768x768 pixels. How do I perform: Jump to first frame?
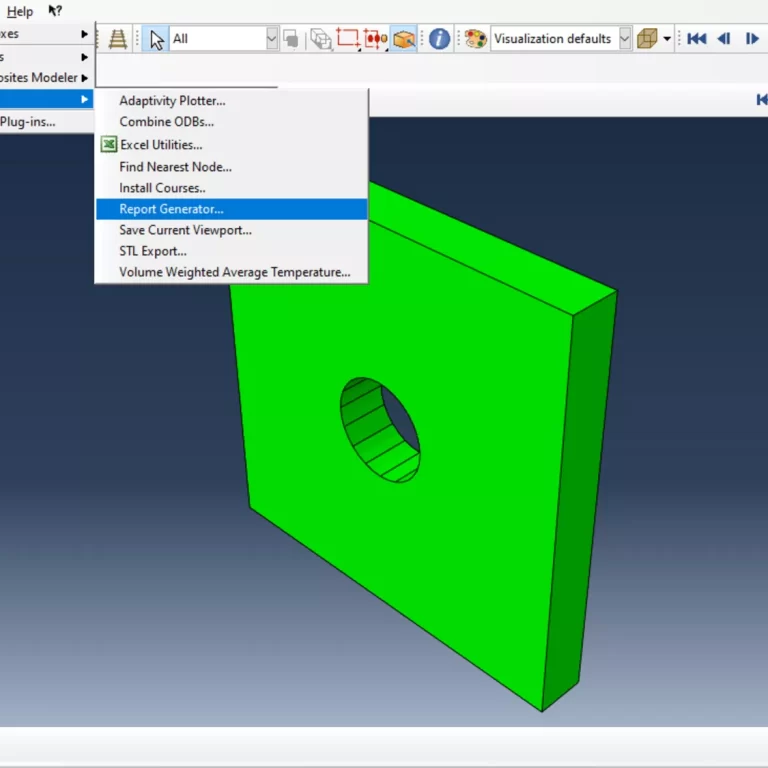click(697, 39)
